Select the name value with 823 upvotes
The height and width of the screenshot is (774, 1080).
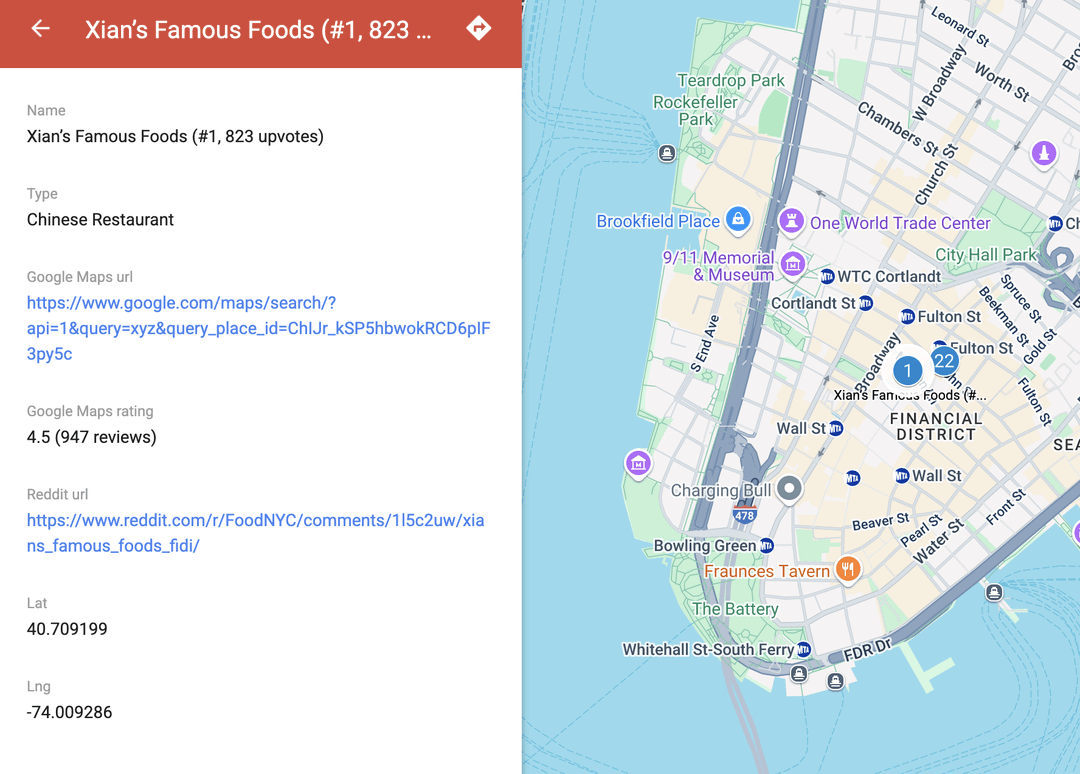point(175,136)
